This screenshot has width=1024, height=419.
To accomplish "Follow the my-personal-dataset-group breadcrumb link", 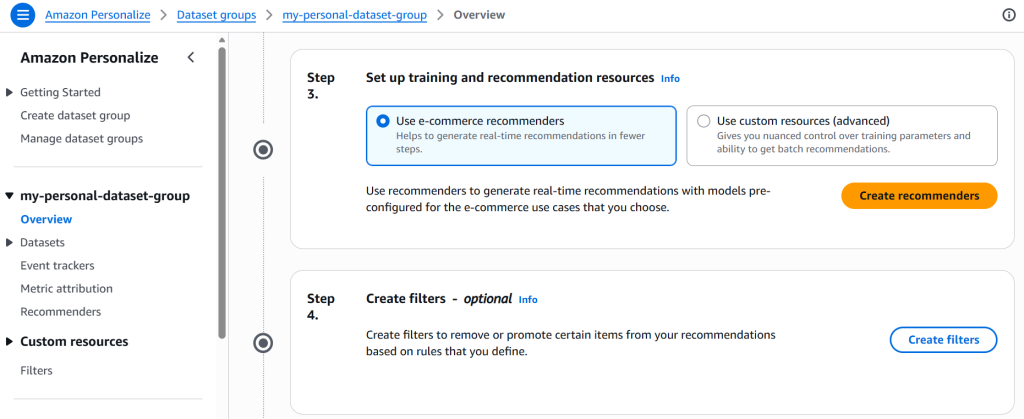I will point(355,15).
